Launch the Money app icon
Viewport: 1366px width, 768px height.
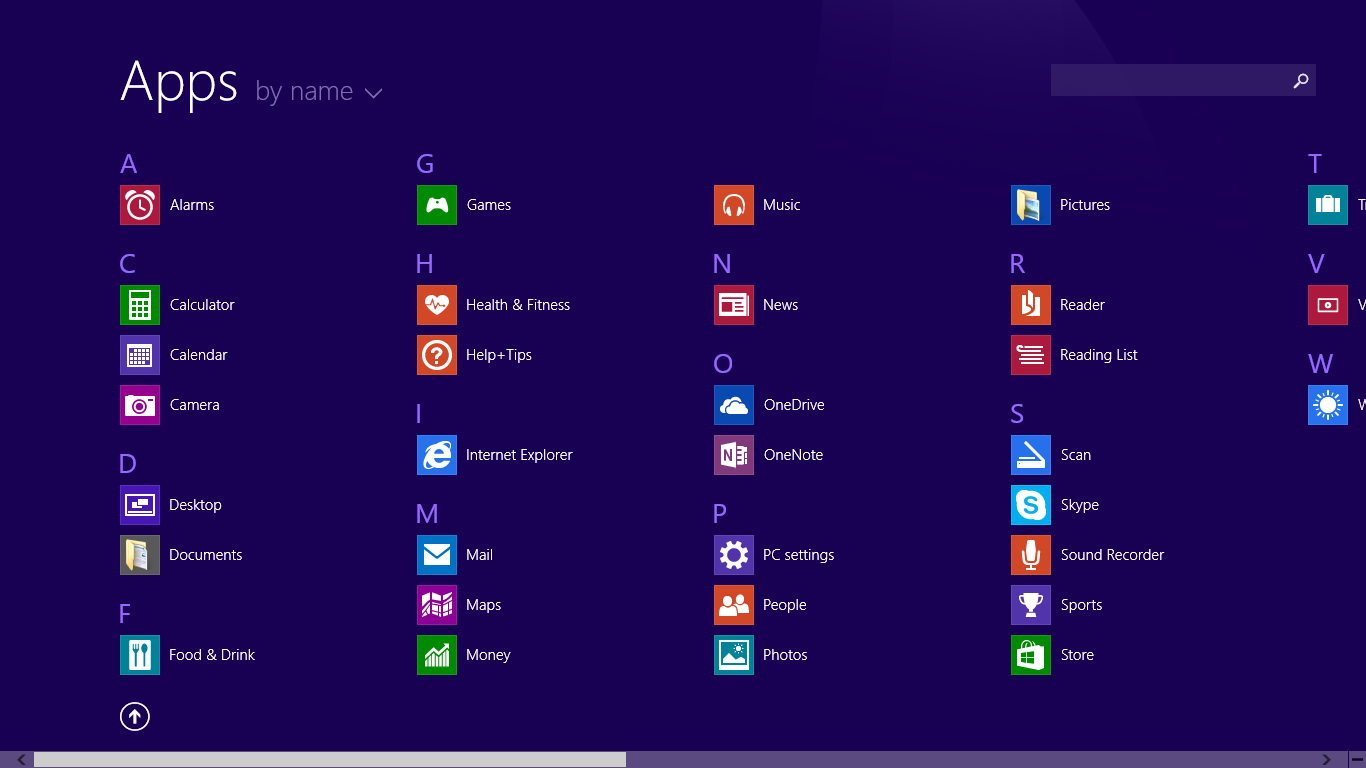click(437, 655)
